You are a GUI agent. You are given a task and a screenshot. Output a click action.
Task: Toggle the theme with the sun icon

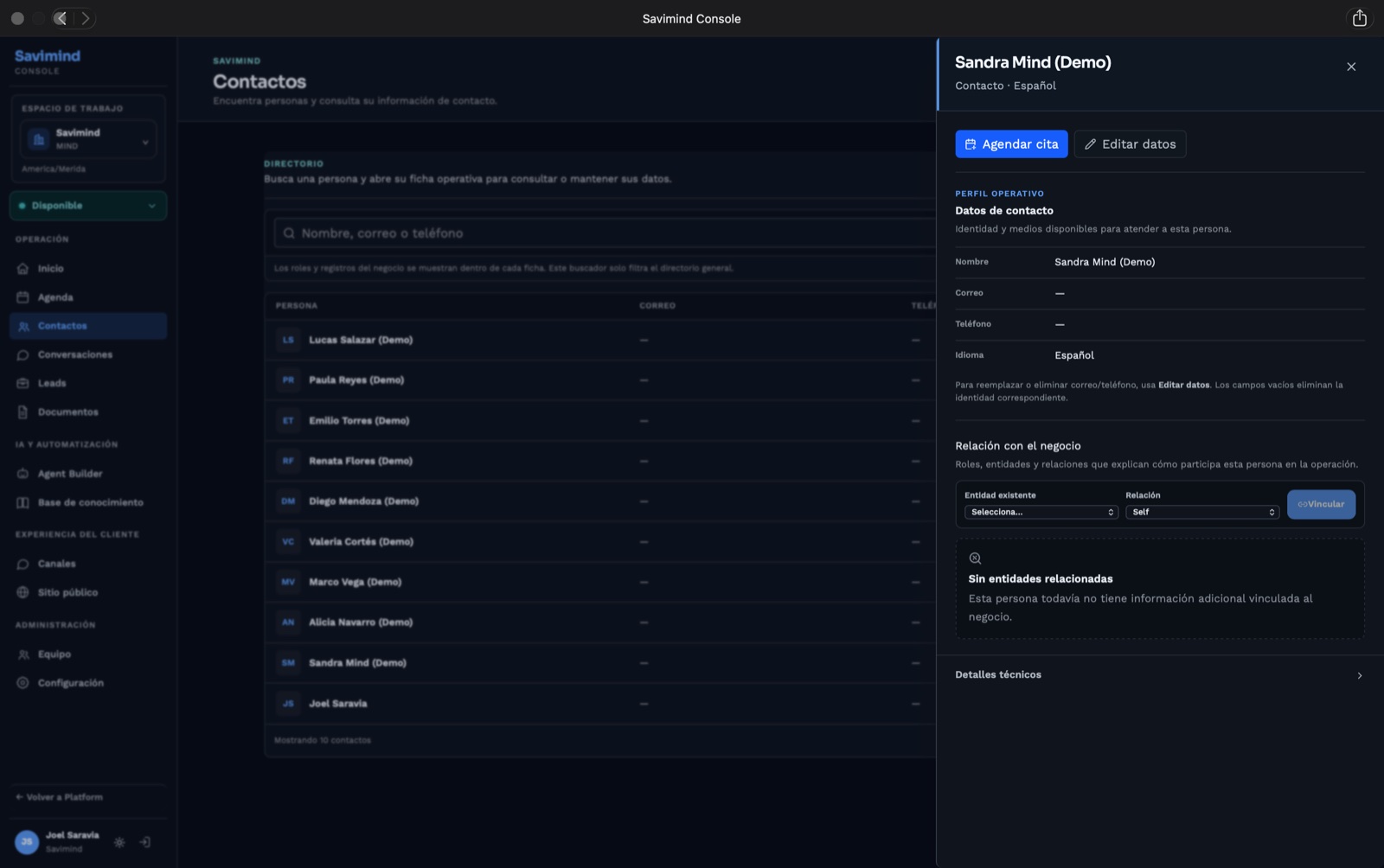click(x=119, y=842)
